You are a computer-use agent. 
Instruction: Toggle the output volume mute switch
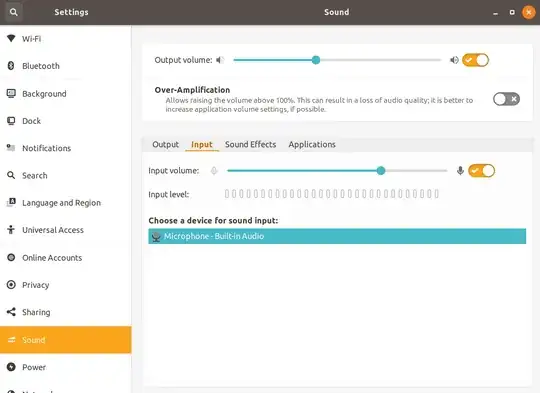coord(475,60)
